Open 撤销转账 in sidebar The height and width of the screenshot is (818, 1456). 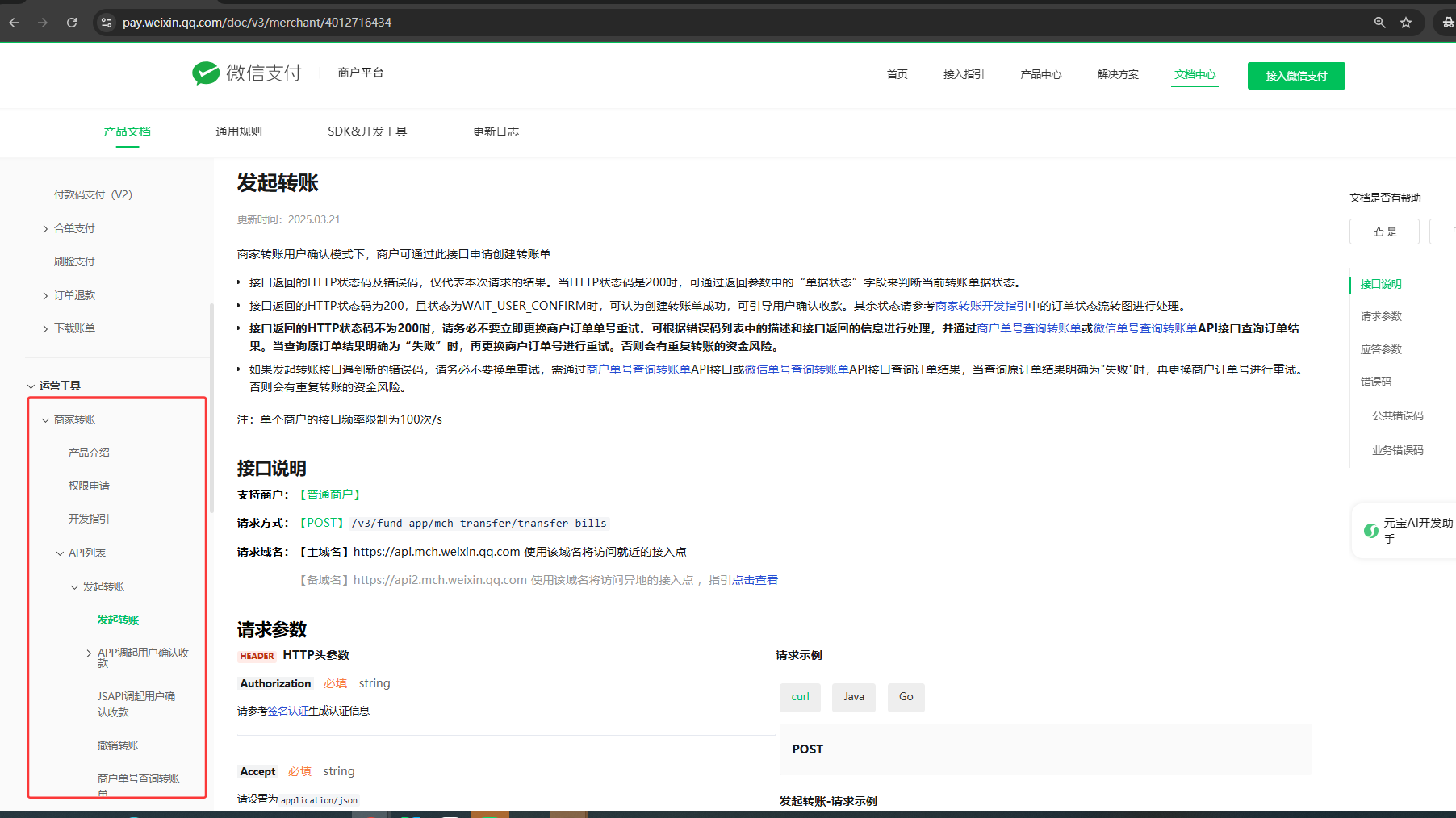click(118, 745)
